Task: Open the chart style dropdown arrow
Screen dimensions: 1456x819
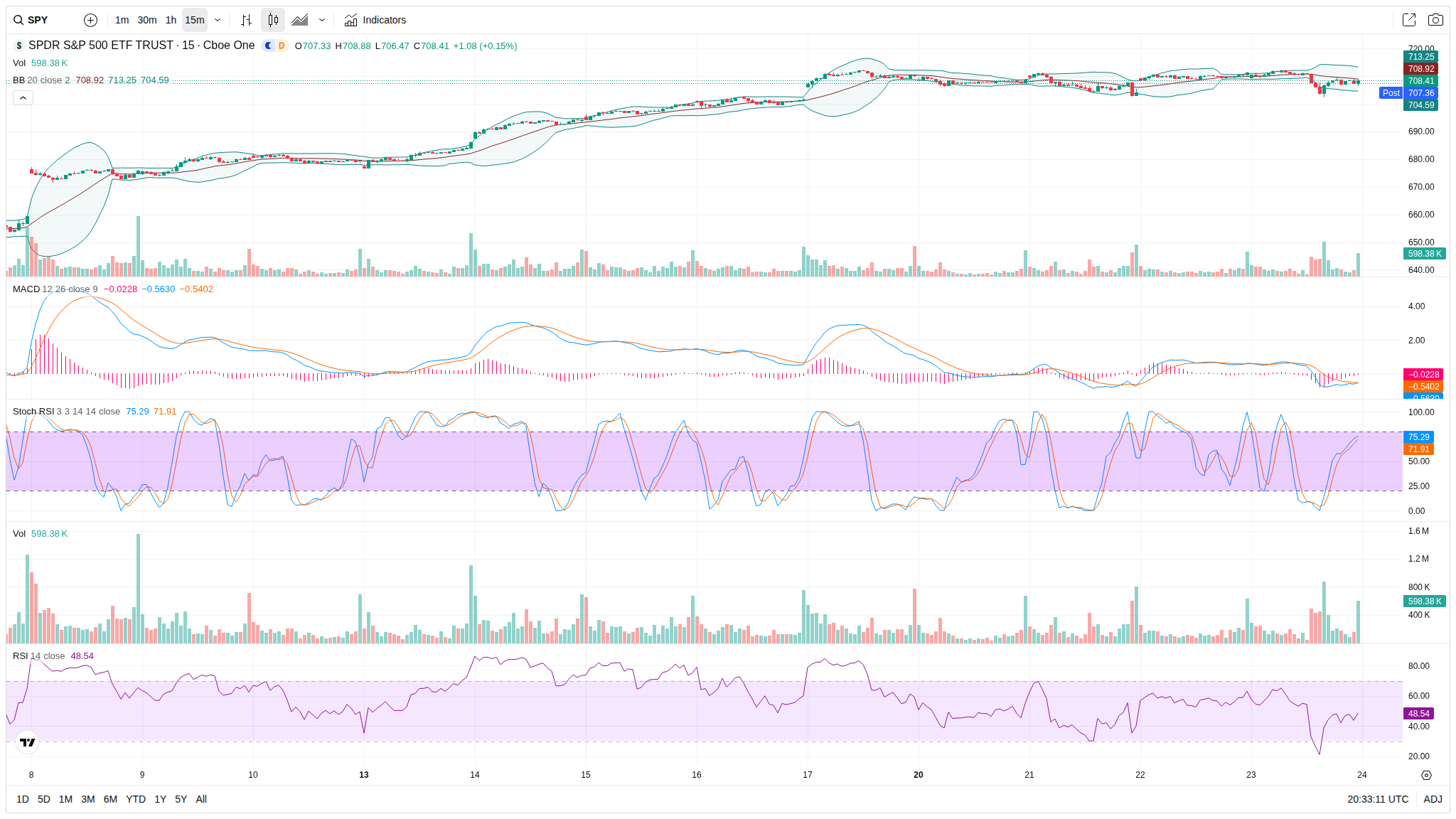Action: pyautogui.click(x=322, y=20)
